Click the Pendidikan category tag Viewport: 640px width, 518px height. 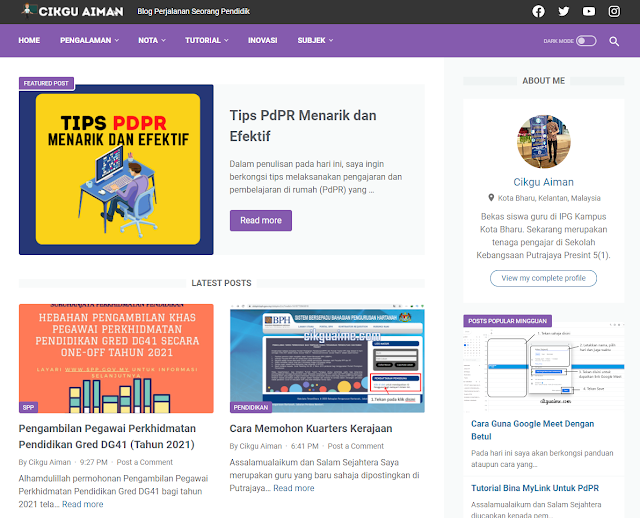click(251, 407)
